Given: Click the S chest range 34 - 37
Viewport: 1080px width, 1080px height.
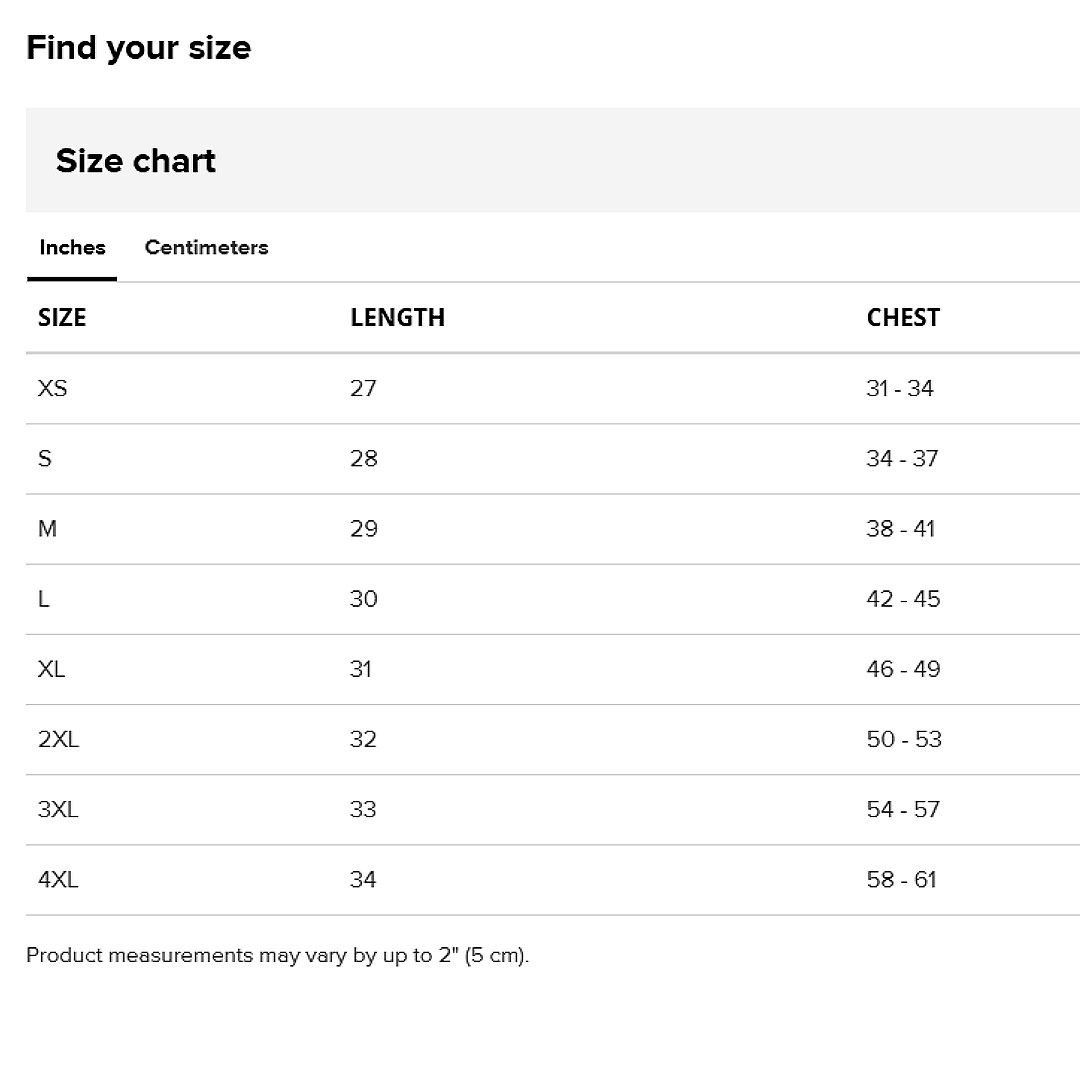Looking at the screenshot, I should click(902, 459).
